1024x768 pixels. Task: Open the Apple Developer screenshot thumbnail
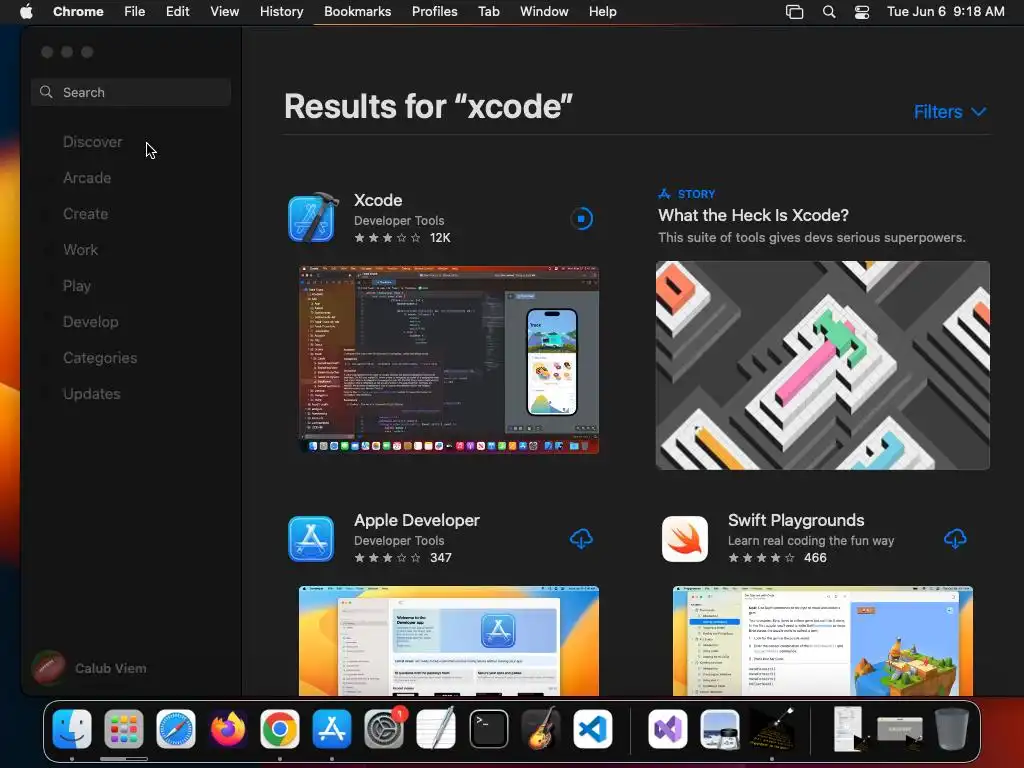pos(449,641)
